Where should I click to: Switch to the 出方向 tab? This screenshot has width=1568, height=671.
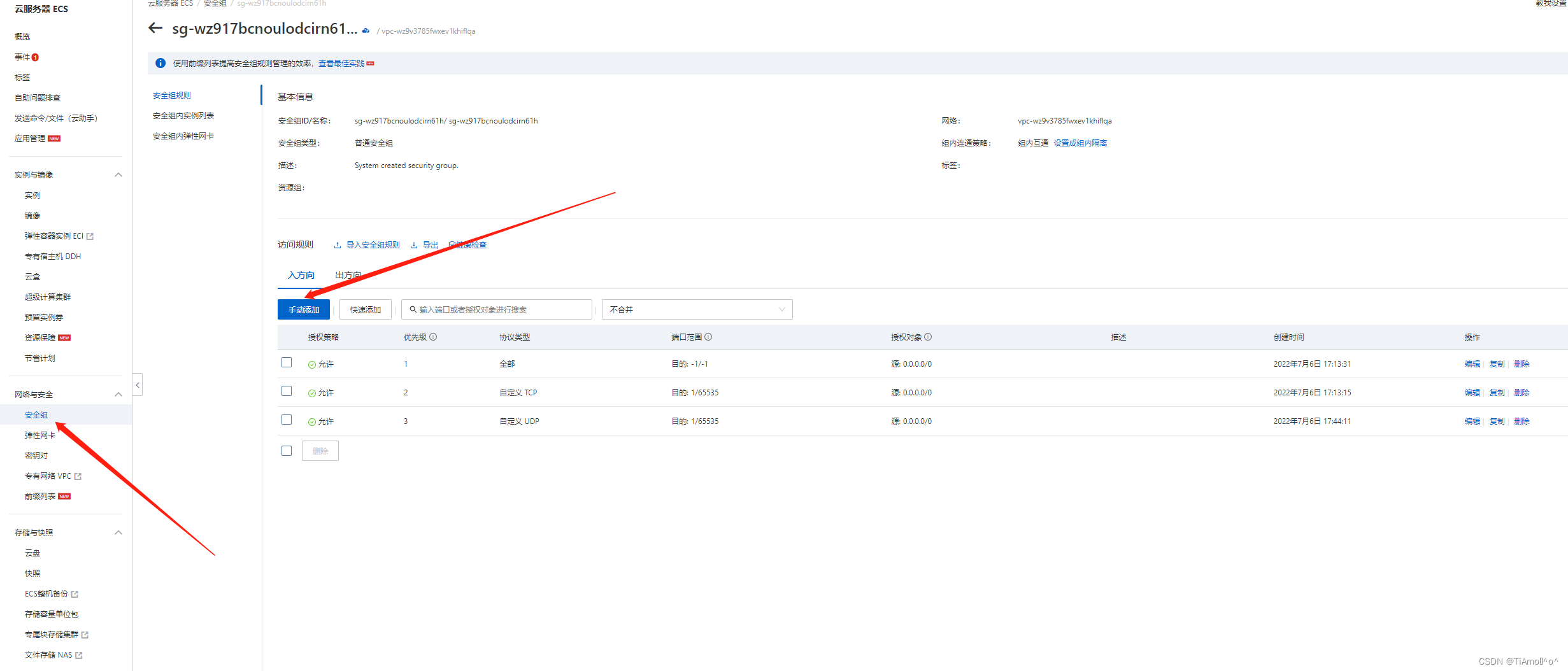348,275
